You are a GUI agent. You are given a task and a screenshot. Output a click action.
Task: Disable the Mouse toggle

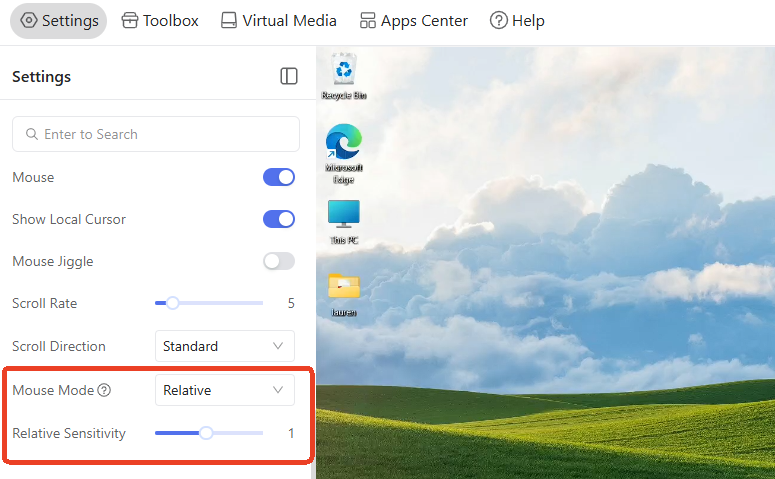(279, 177)
